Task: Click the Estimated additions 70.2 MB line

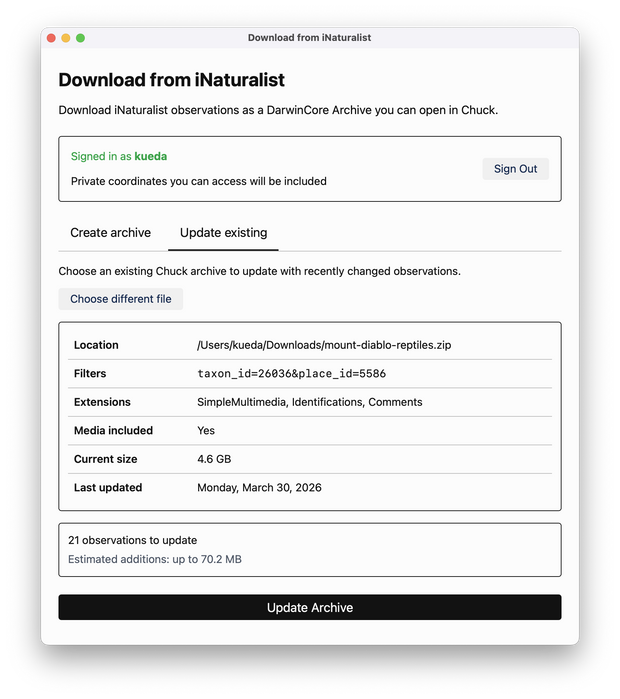Action: pyautogui.click(x=155, y=559)
